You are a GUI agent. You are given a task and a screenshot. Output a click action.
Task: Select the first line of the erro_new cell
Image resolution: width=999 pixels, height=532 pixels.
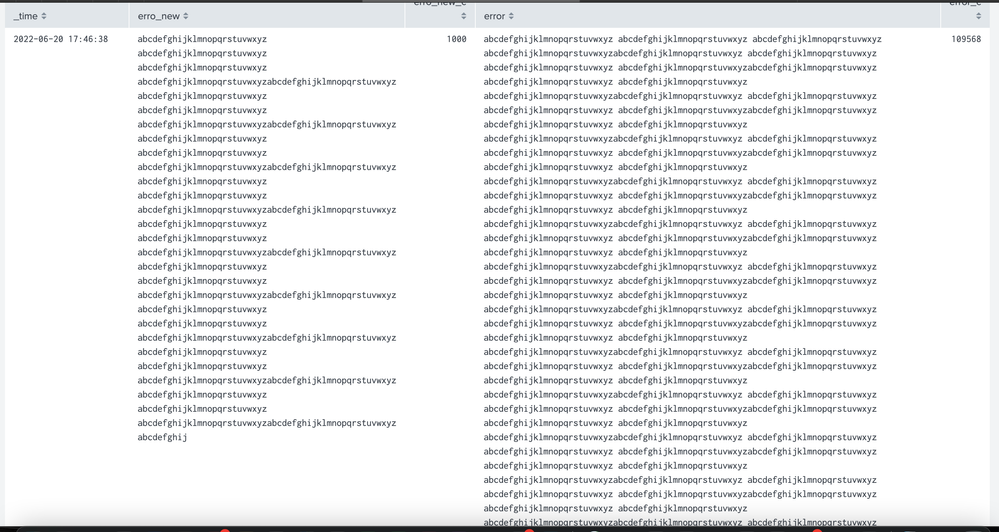click(x=202, y=39)
